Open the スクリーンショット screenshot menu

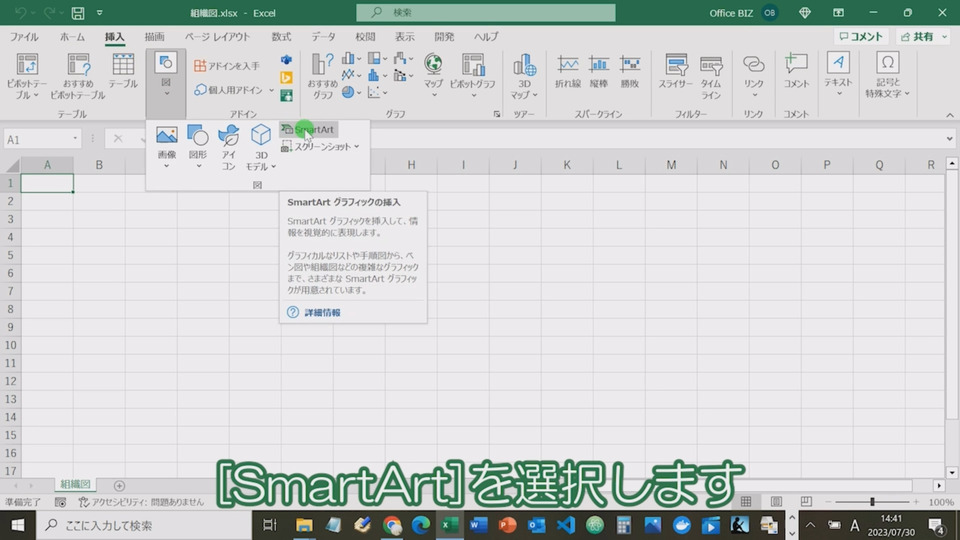321,146
